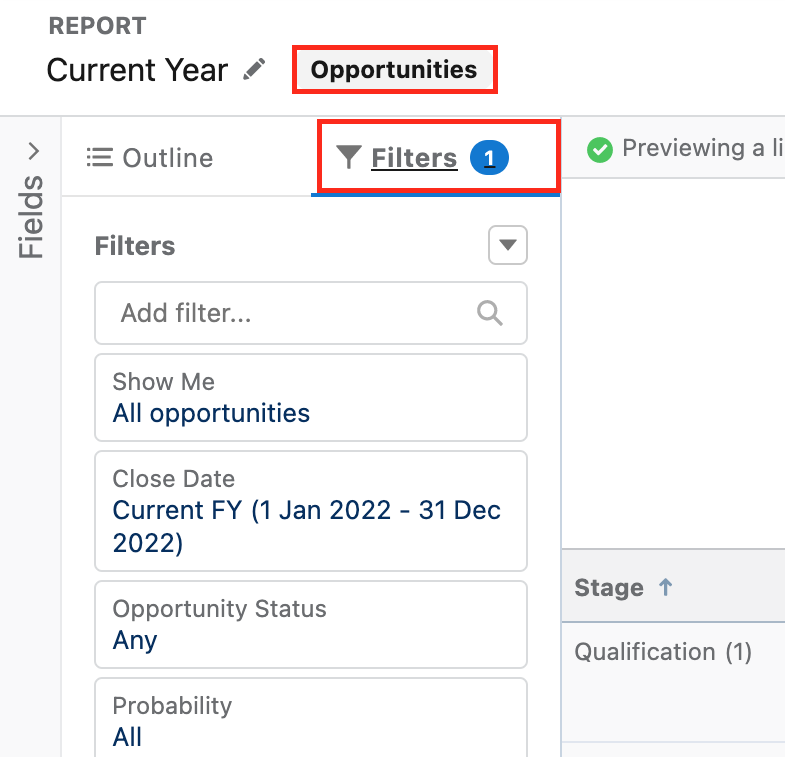The height and width of the screenshot is (757, 785).
Task: Open the Opportunity Status Any filter
Action: point(311,624)
